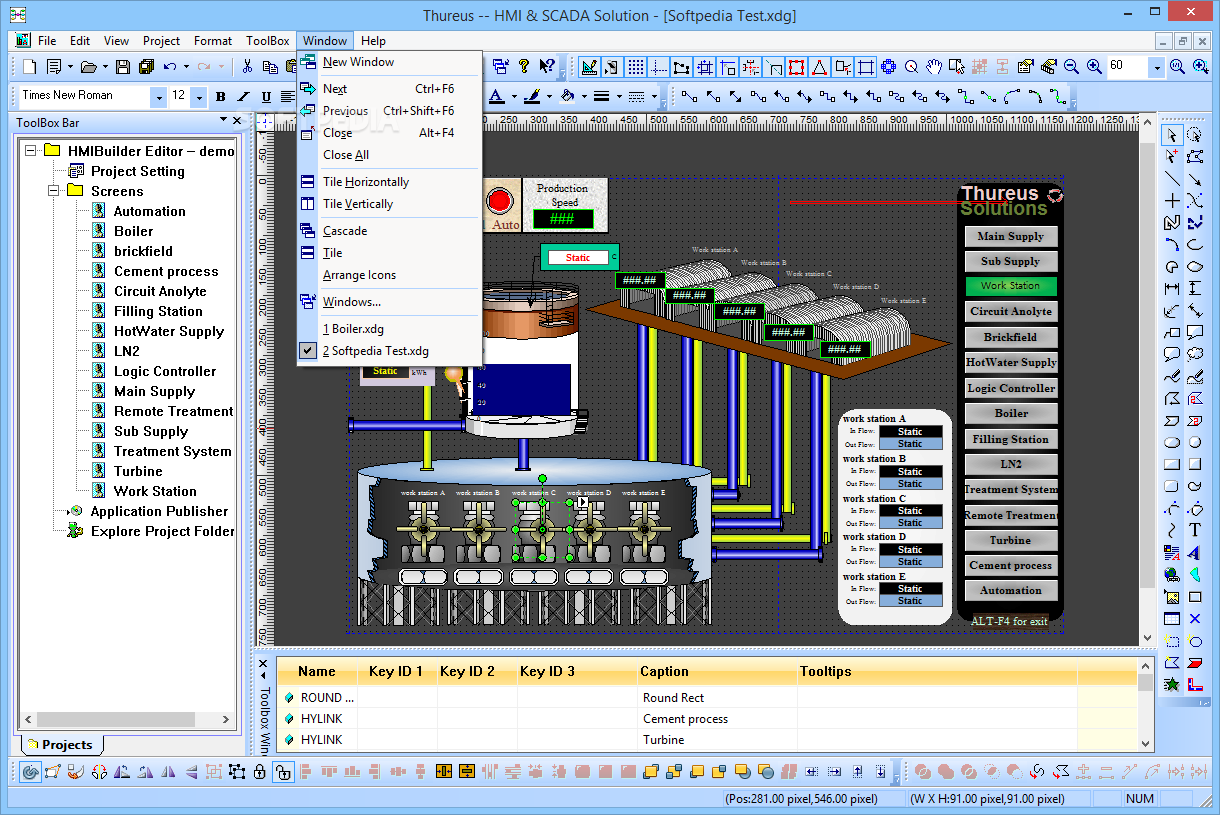
Task: Toggle underline formatting
Action: pos(266,97)
